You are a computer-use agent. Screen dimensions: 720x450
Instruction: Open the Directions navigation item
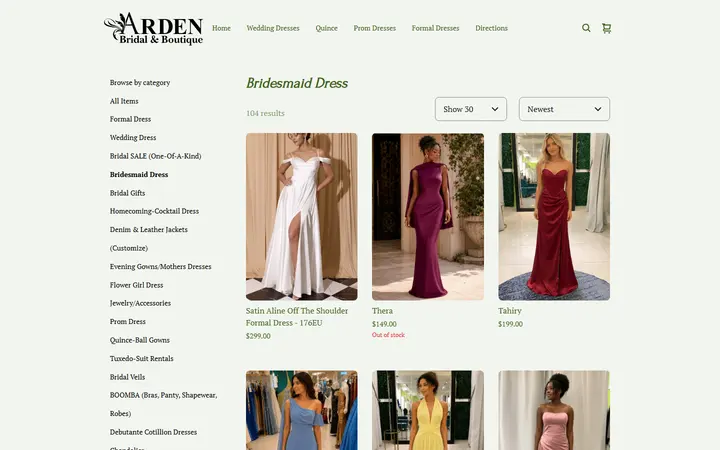coord(491,28)
